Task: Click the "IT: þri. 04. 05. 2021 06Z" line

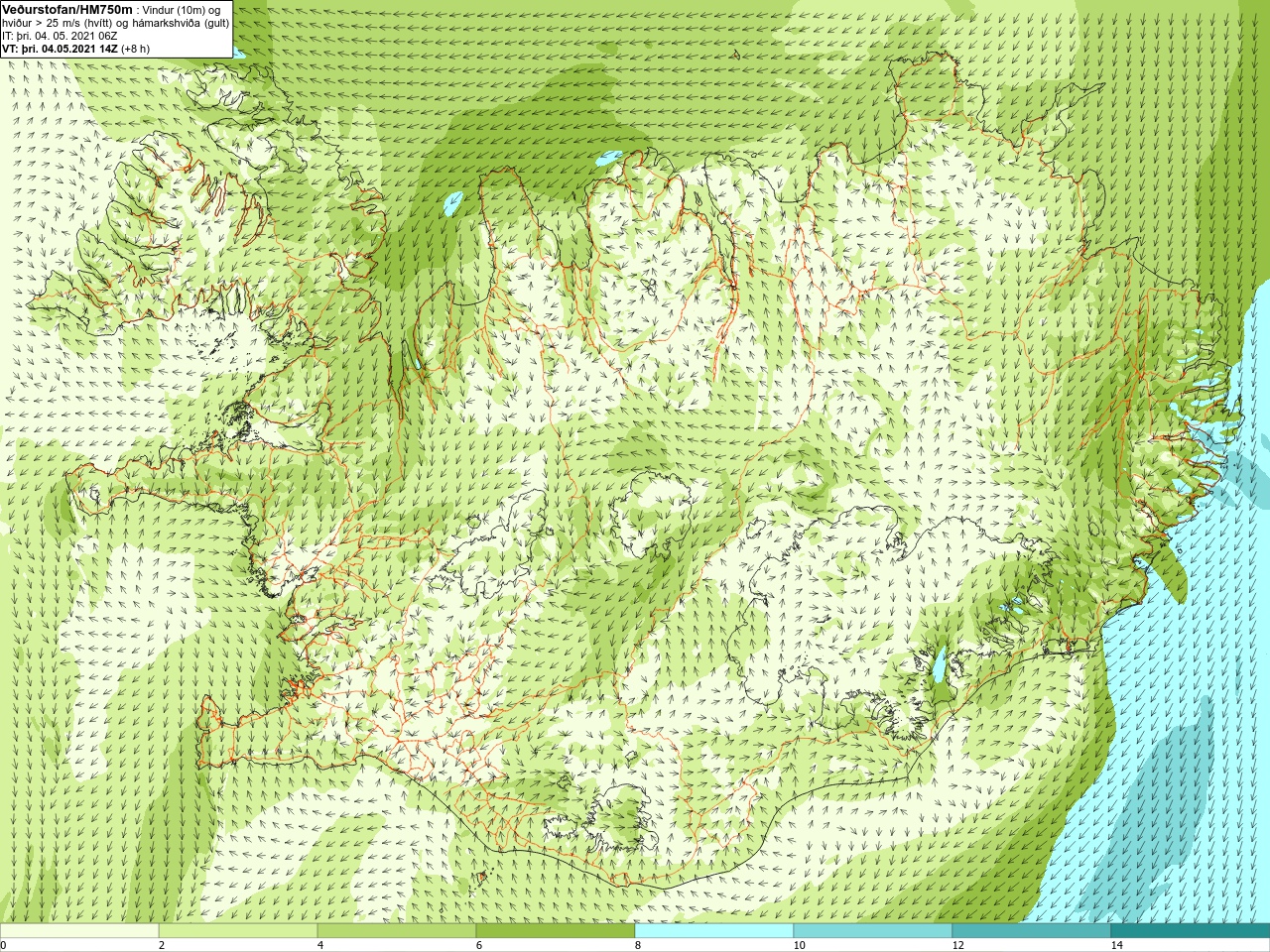Action: 61,36
